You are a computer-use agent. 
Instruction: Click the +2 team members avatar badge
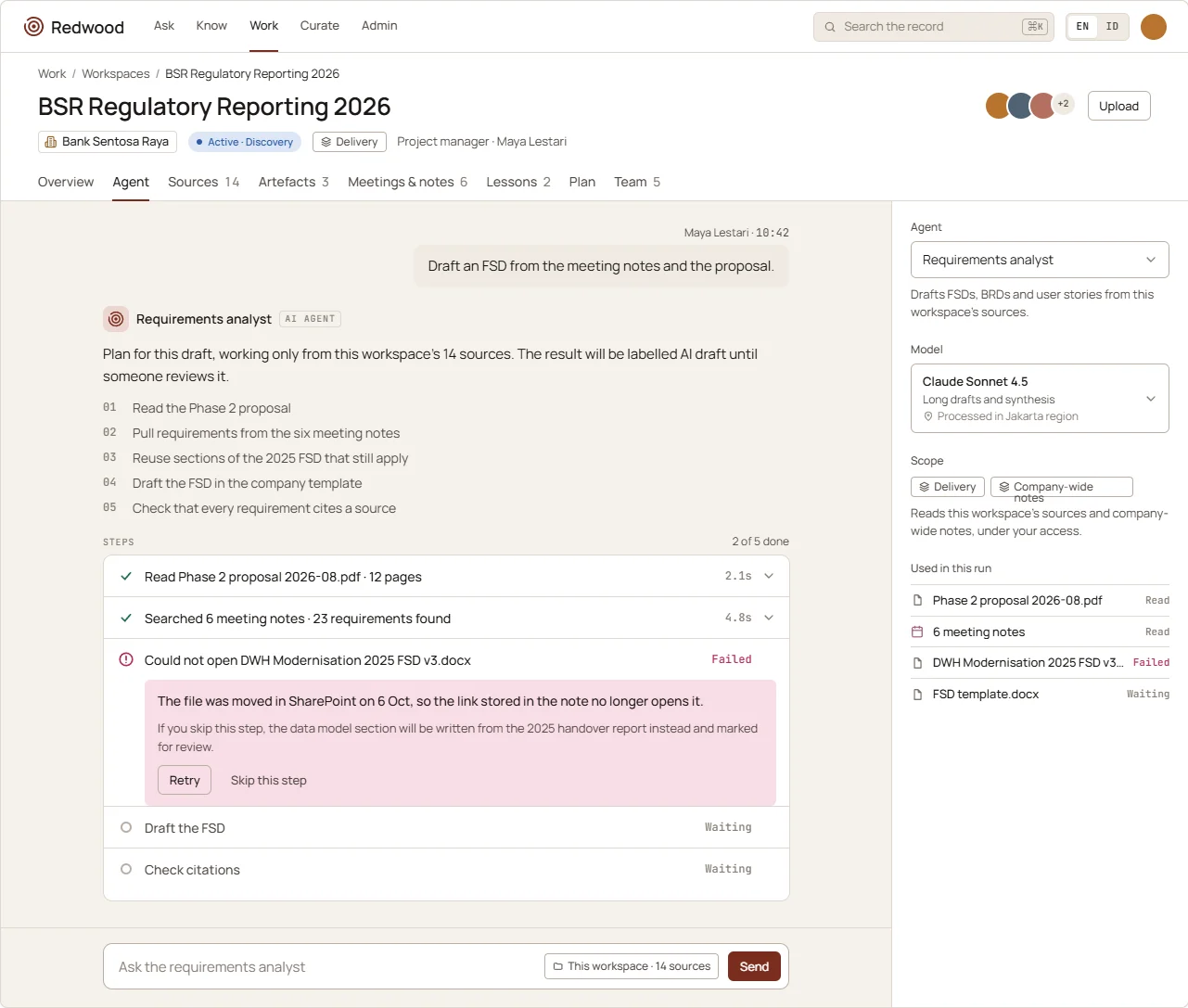pos(1064,104)
